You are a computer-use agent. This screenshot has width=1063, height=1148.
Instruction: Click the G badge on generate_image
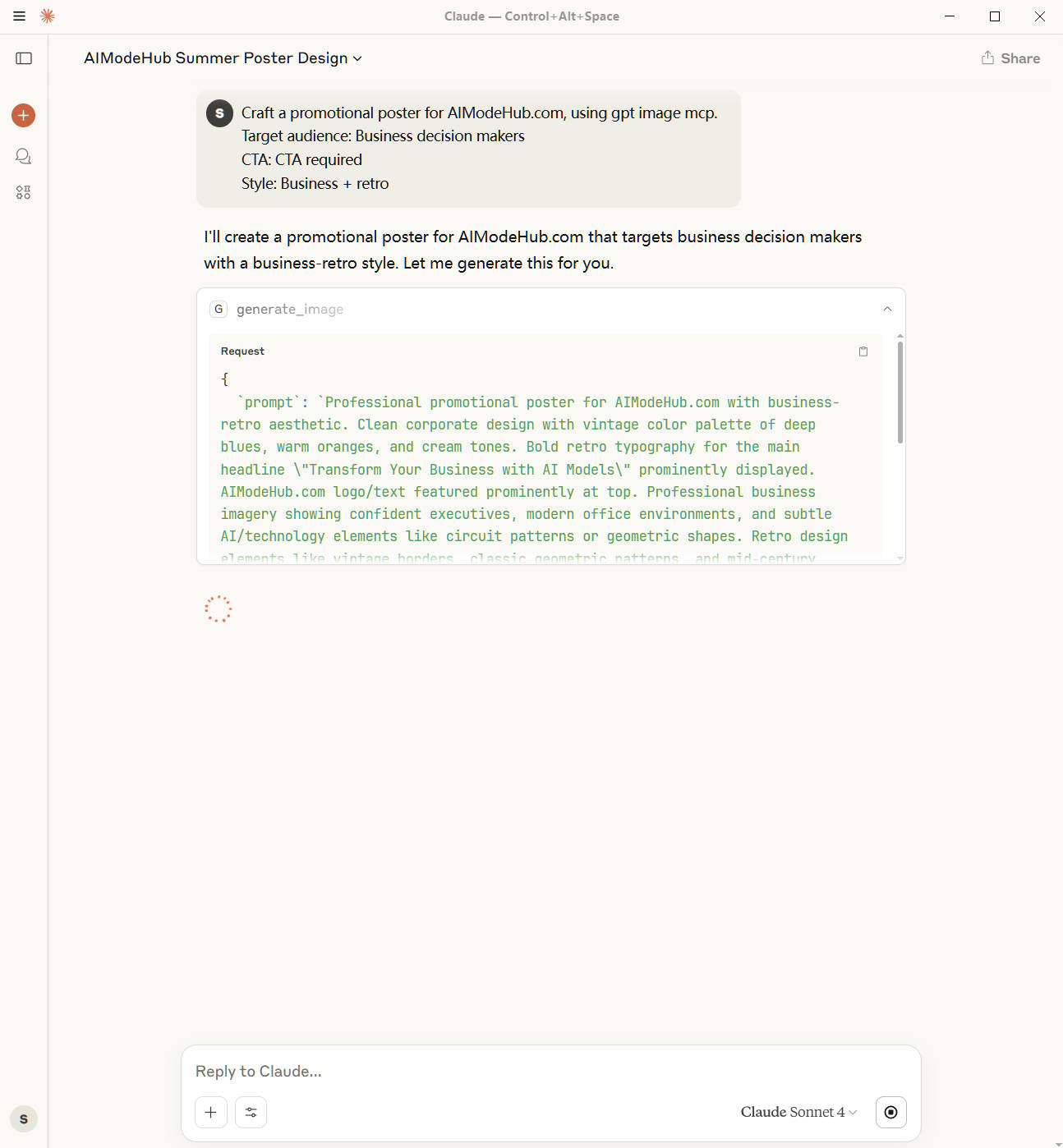point(218,309)
